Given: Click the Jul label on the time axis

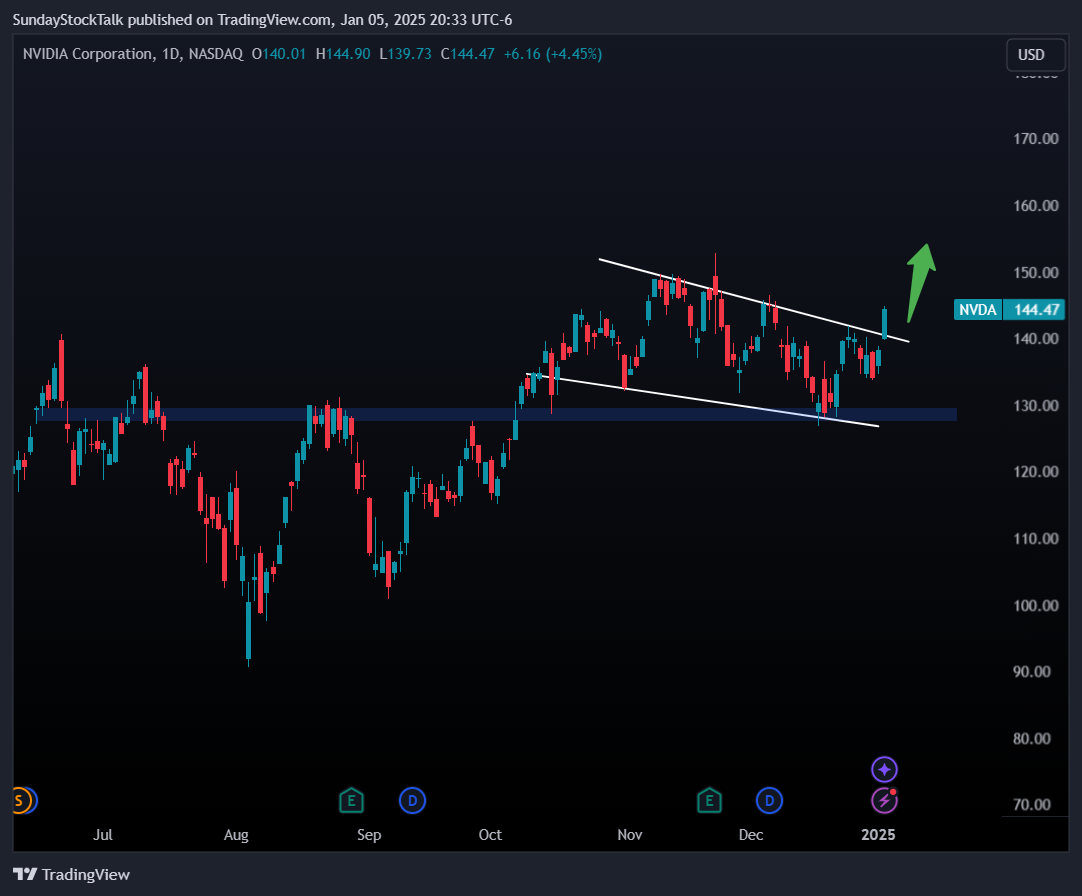Looking at the screenshot, I should pos(103,835).
